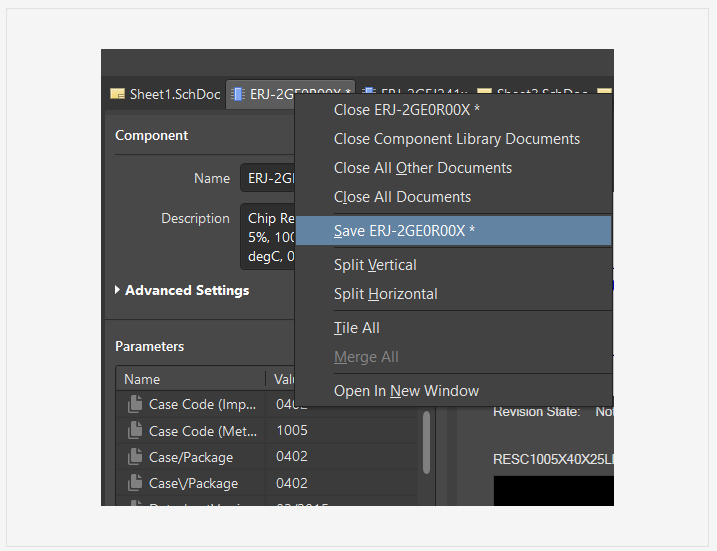Choose Close Component Library Documents
Screen dimensions: 717x551
[x=454, y=139]
